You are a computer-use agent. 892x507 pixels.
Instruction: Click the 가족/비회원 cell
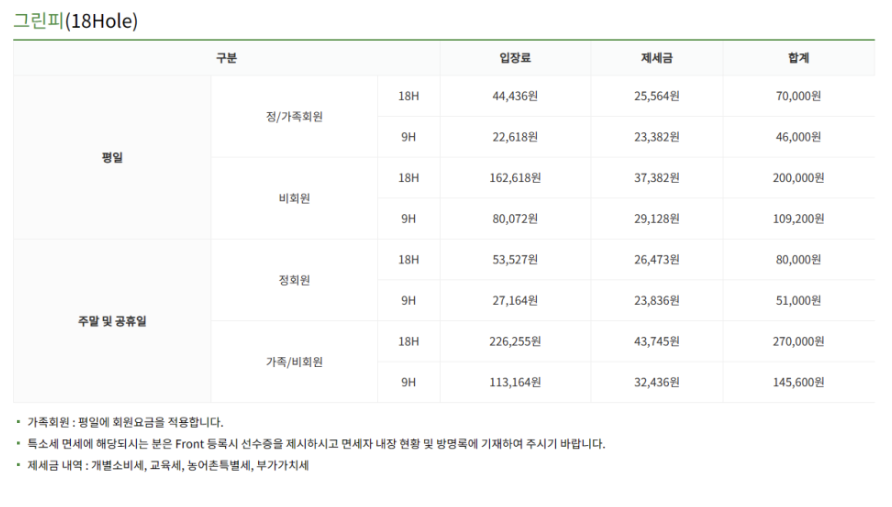point(294,362)
